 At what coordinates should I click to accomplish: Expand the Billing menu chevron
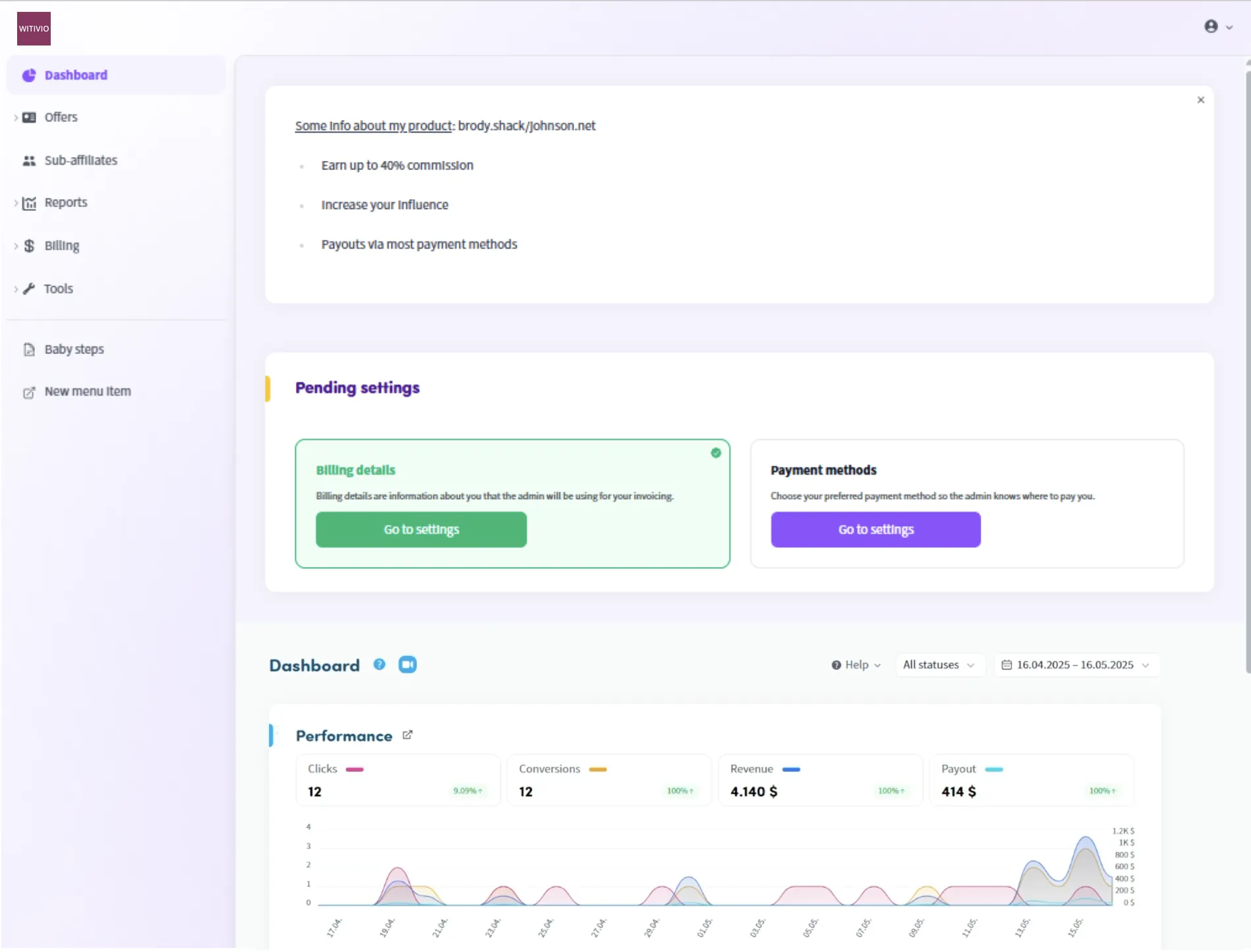pyautogui.click(x=16, y=246)
